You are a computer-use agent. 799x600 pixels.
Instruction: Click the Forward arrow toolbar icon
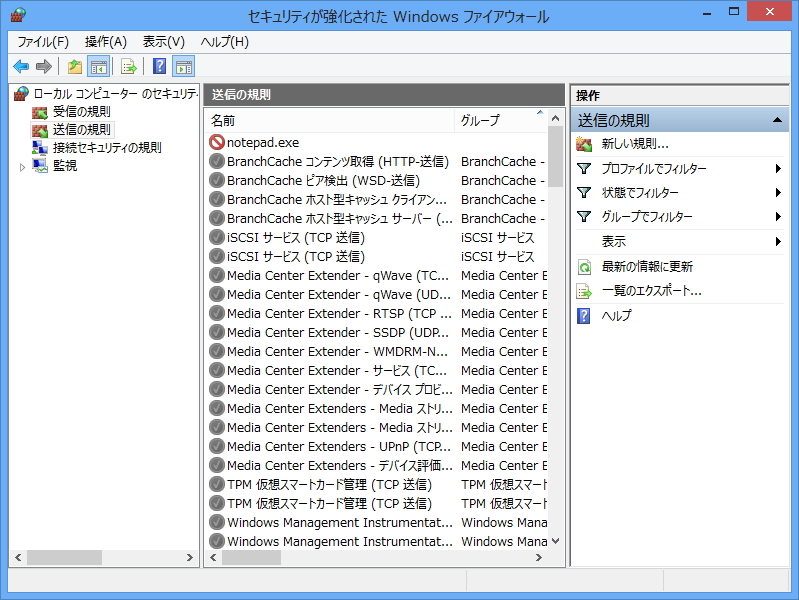44,66
